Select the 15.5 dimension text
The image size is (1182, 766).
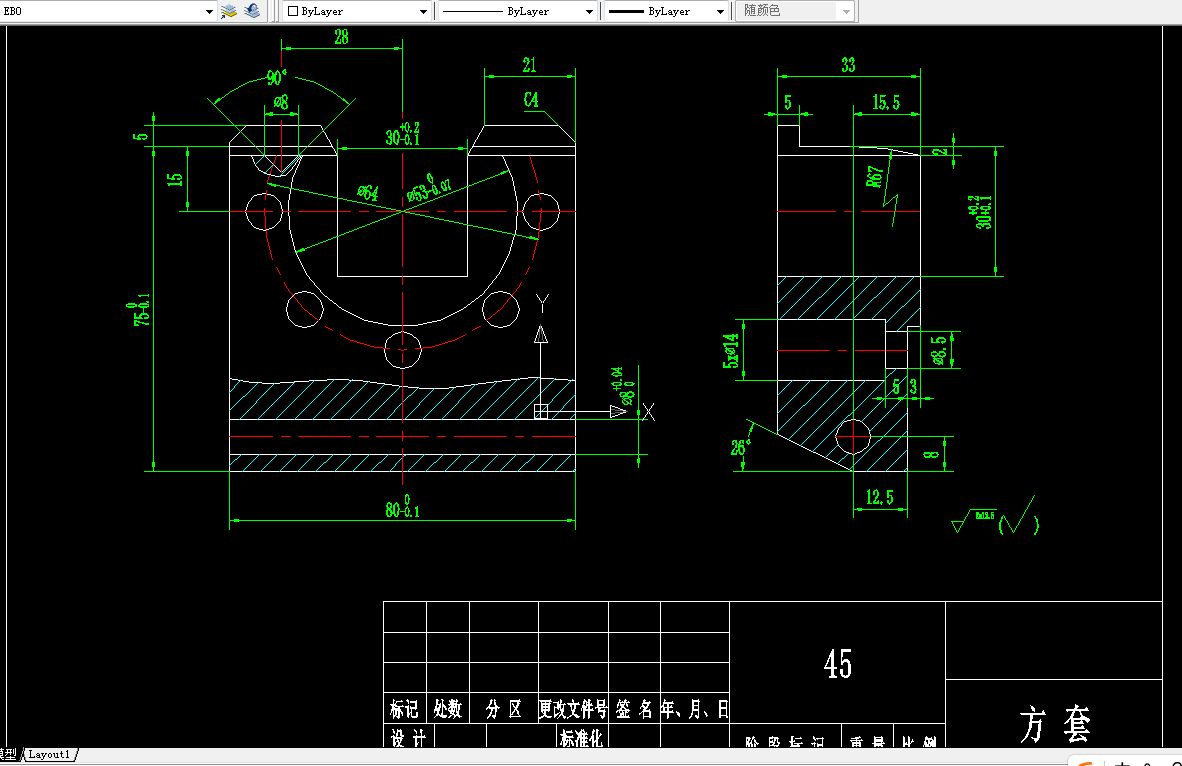coord(886,103)
